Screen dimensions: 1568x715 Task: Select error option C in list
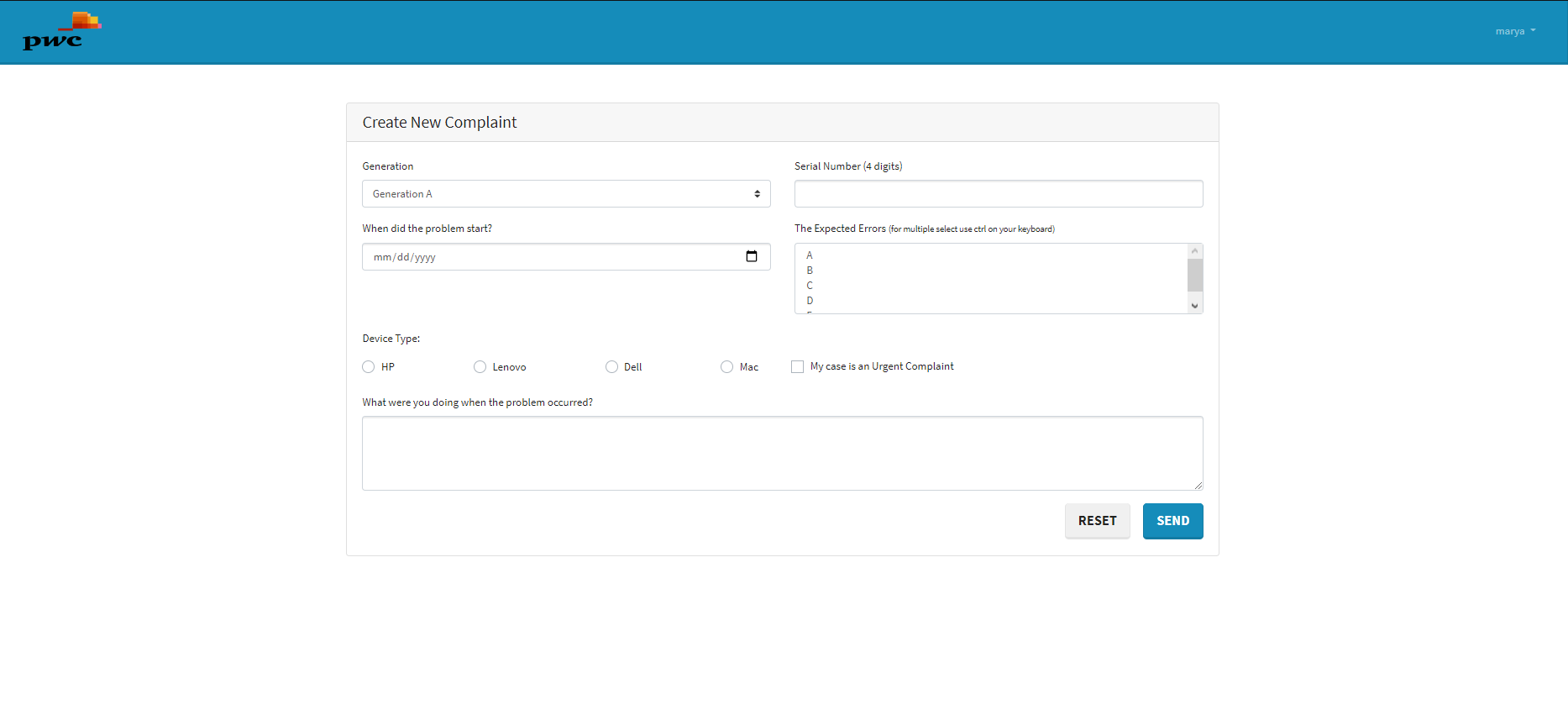(x=991, y=286)
